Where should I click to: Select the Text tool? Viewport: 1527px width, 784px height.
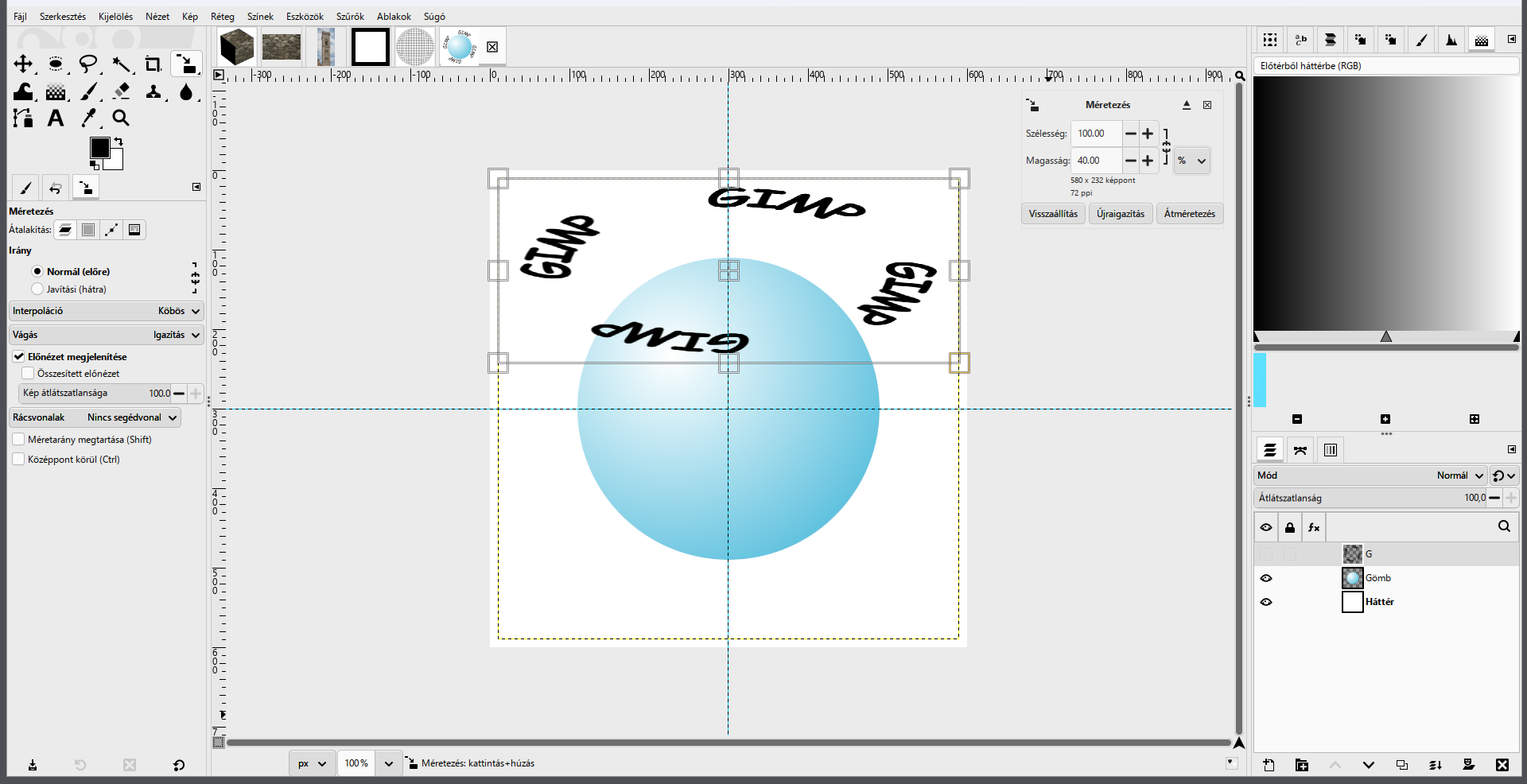[x=56, y=118]
